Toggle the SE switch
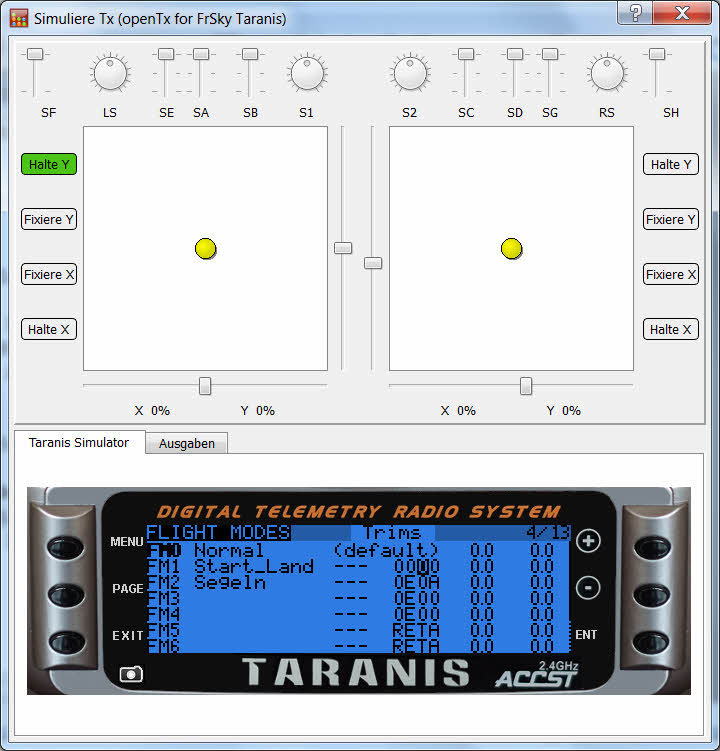 point(166,54)
